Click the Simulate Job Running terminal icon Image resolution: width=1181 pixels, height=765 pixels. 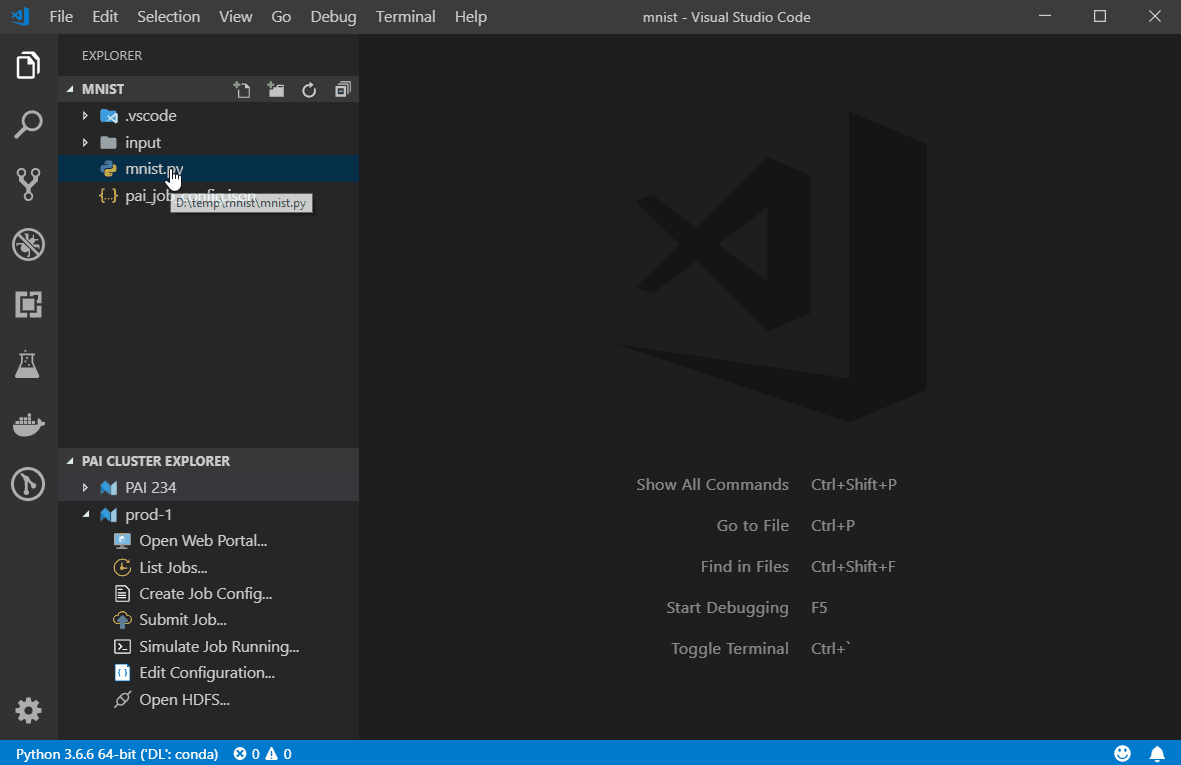pyautogui.click(x=122, y=646)
